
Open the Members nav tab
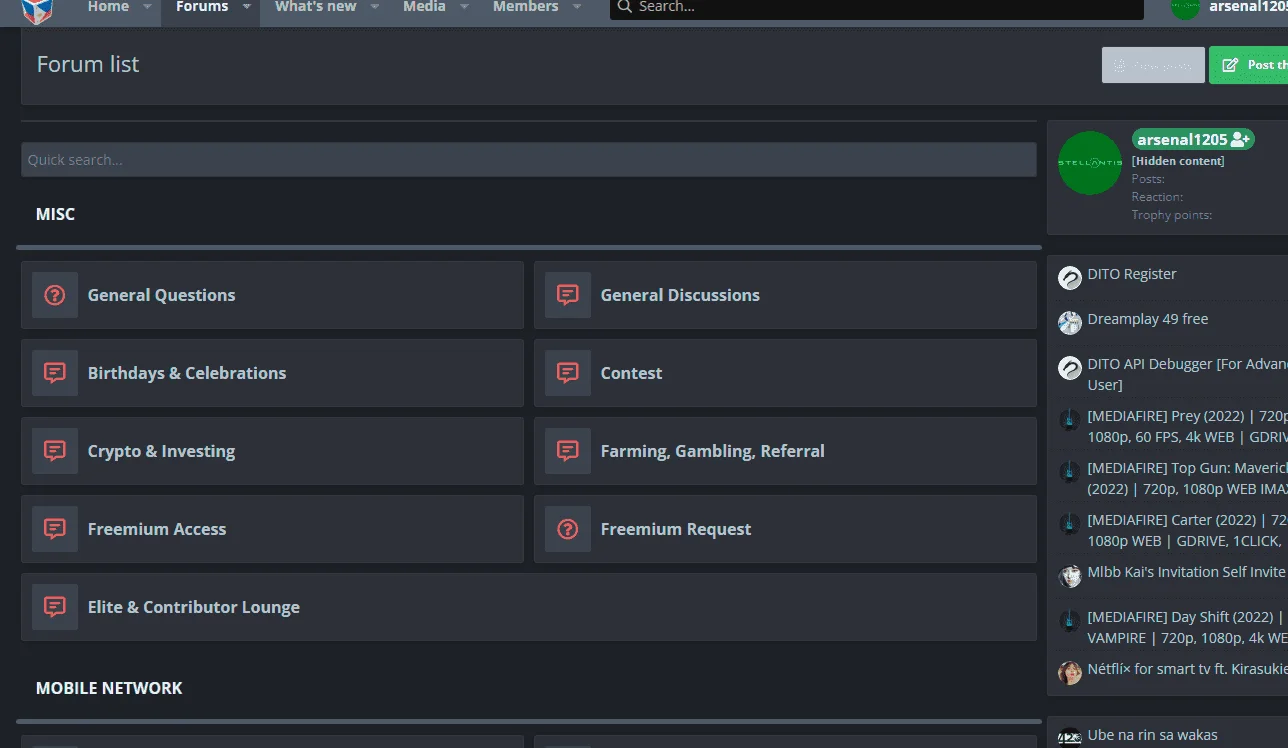pos(526,7)
